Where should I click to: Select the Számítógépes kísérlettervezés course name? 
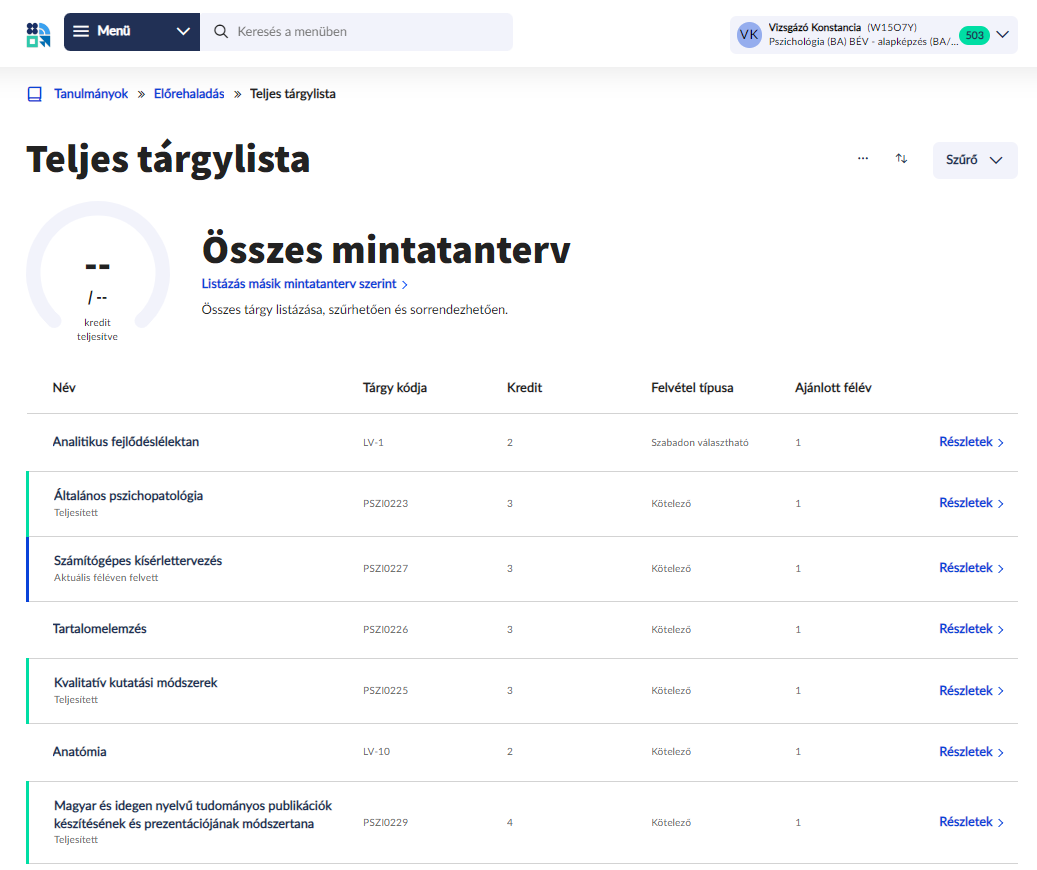click(138, 560)
